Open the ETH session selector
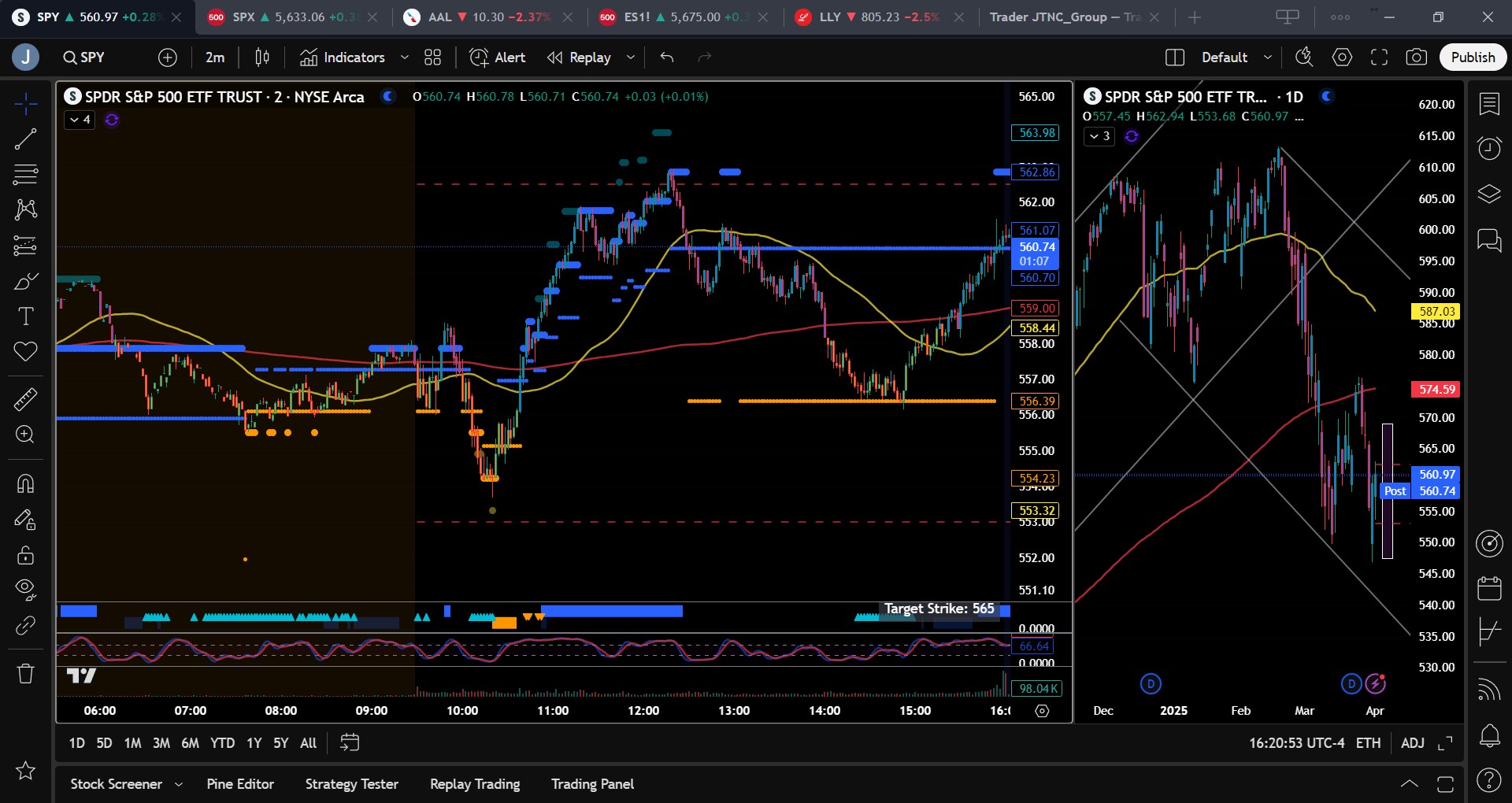 tap(1368, 743)
